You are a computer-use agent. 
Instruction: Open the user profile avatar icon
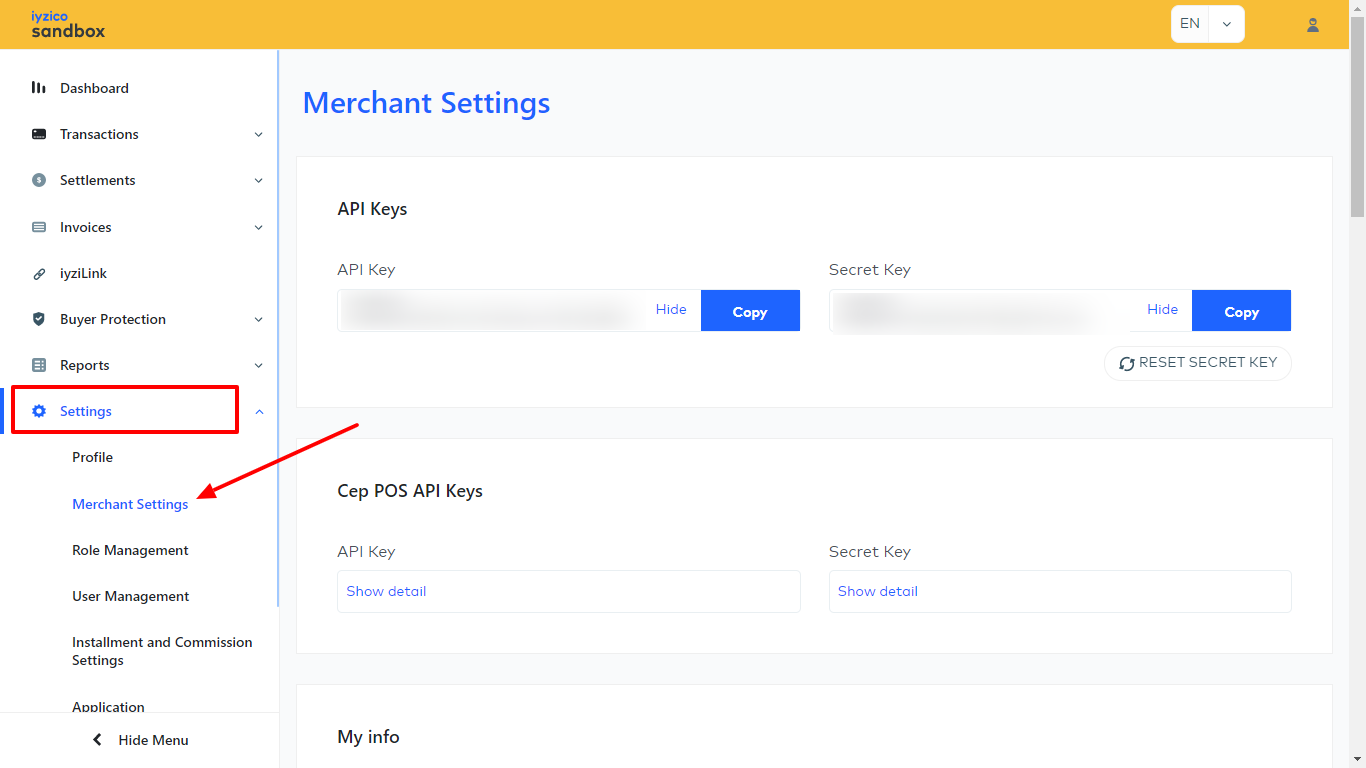(1313, 25)
